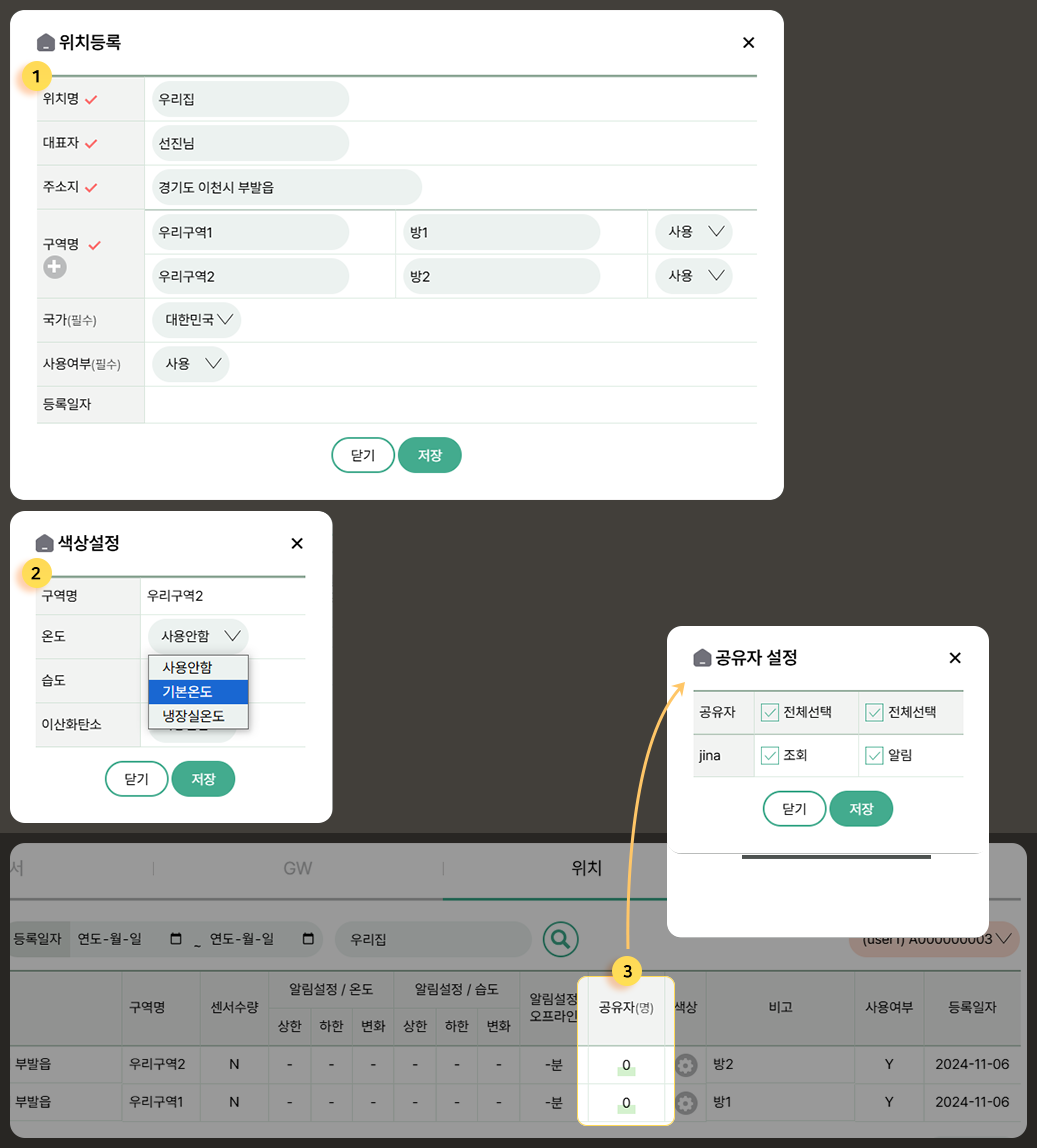The height and width of the screenshot is (1148, 1037).
Task: Close the 공유자 설정 dialog with X
Action: coord(954,657)
